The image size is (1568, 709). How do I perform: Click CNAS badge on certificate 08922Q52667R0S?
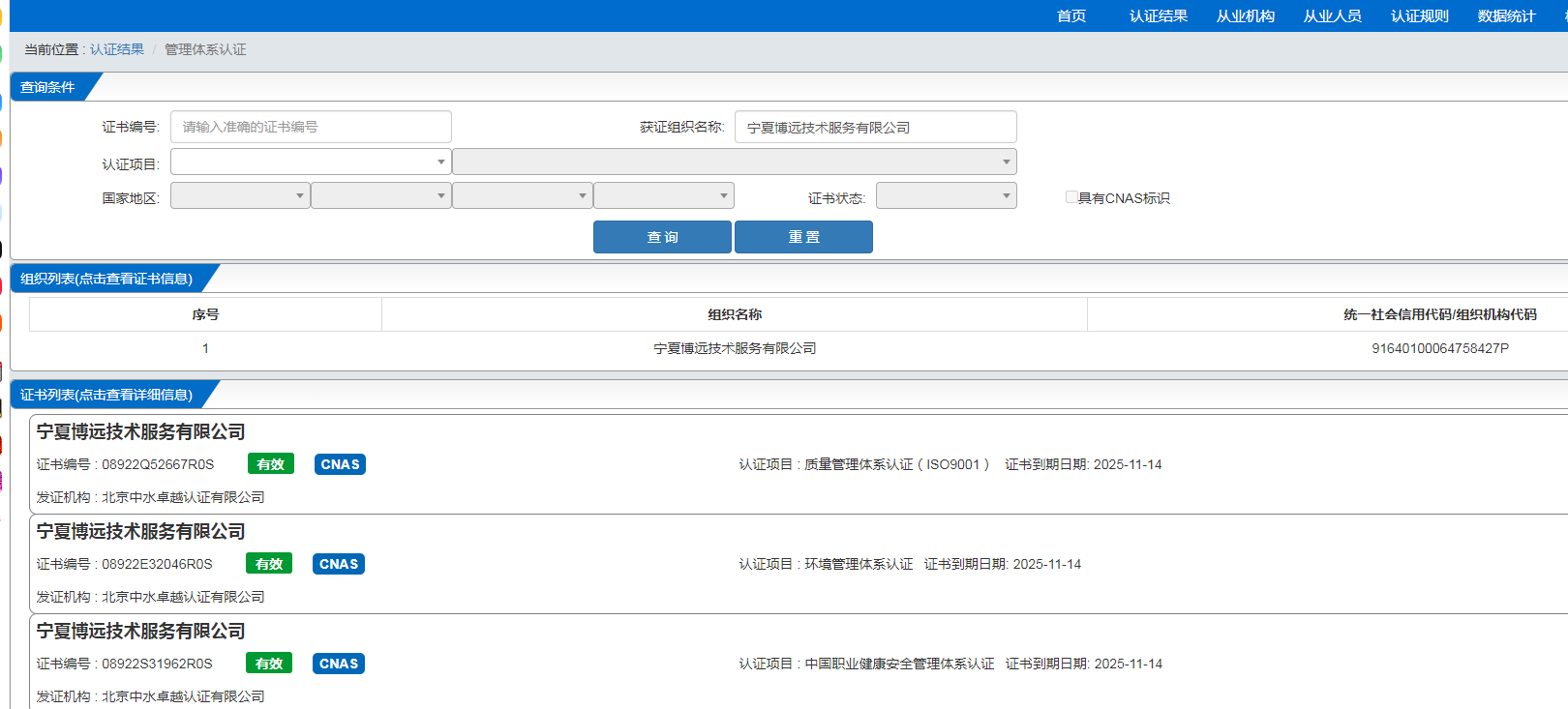tap(340, 464)
